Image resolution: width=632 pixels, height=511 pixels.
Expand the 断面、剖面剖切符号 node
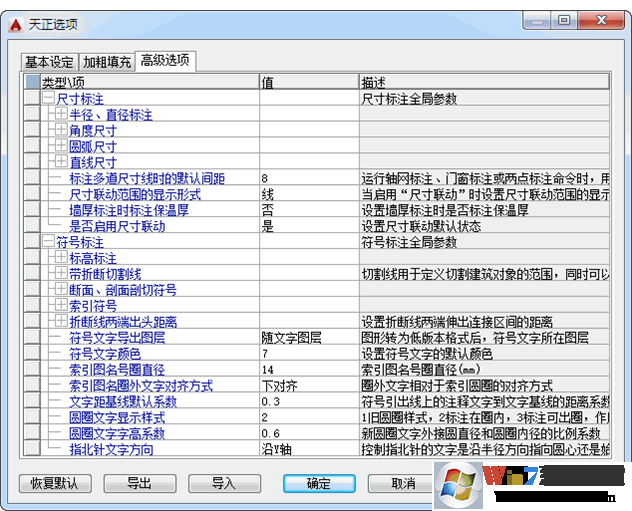click(x=61, y=289)
